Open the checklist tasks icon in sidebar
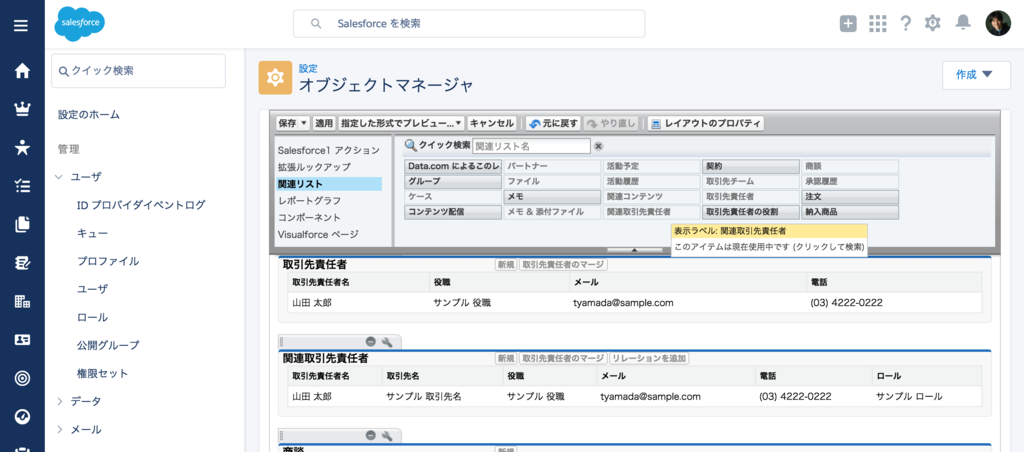The height and width of the screenshot is (452, 1024). pos(22,186)
